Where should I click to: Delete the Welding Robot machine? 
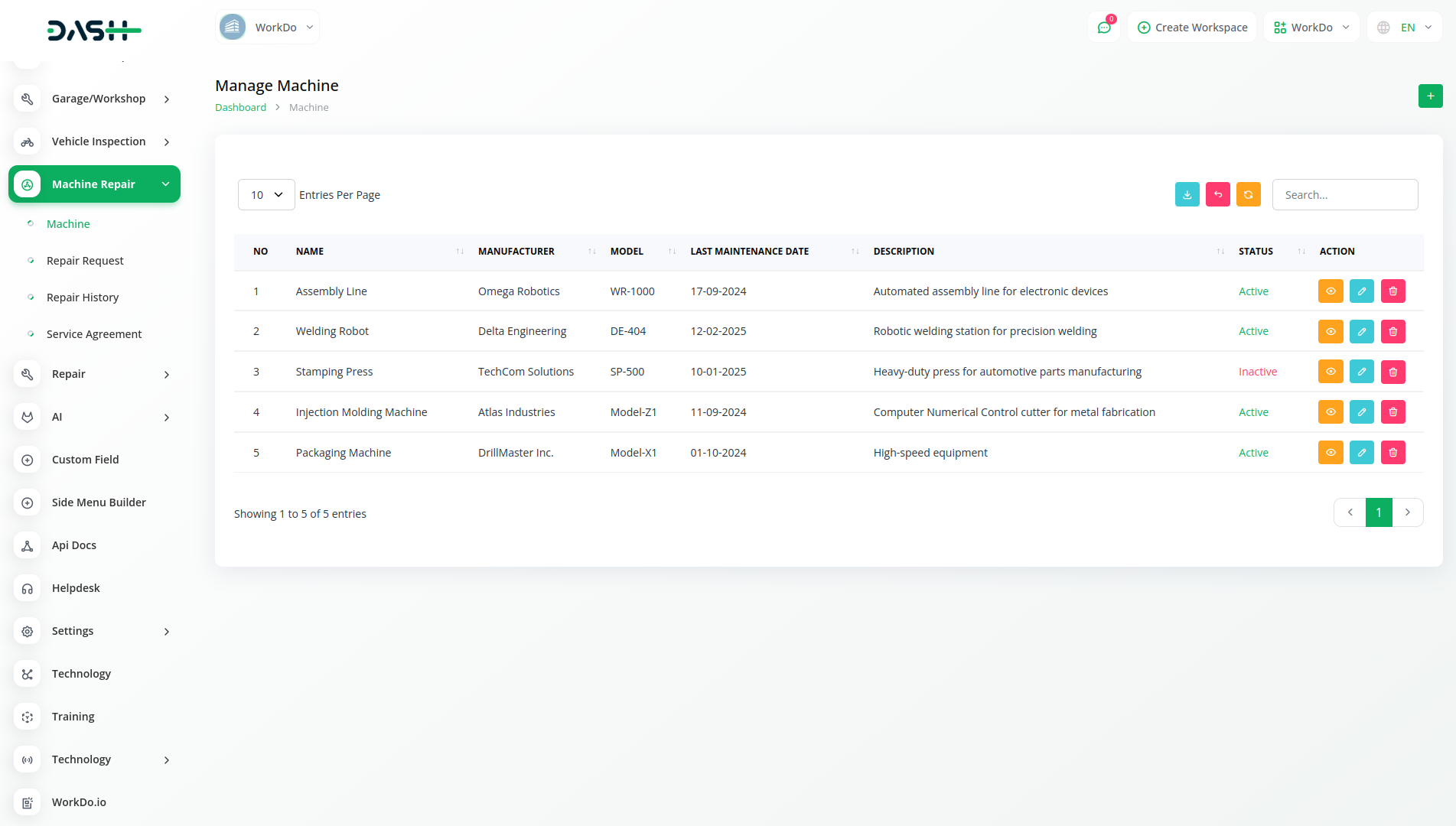pos(1392,332)
